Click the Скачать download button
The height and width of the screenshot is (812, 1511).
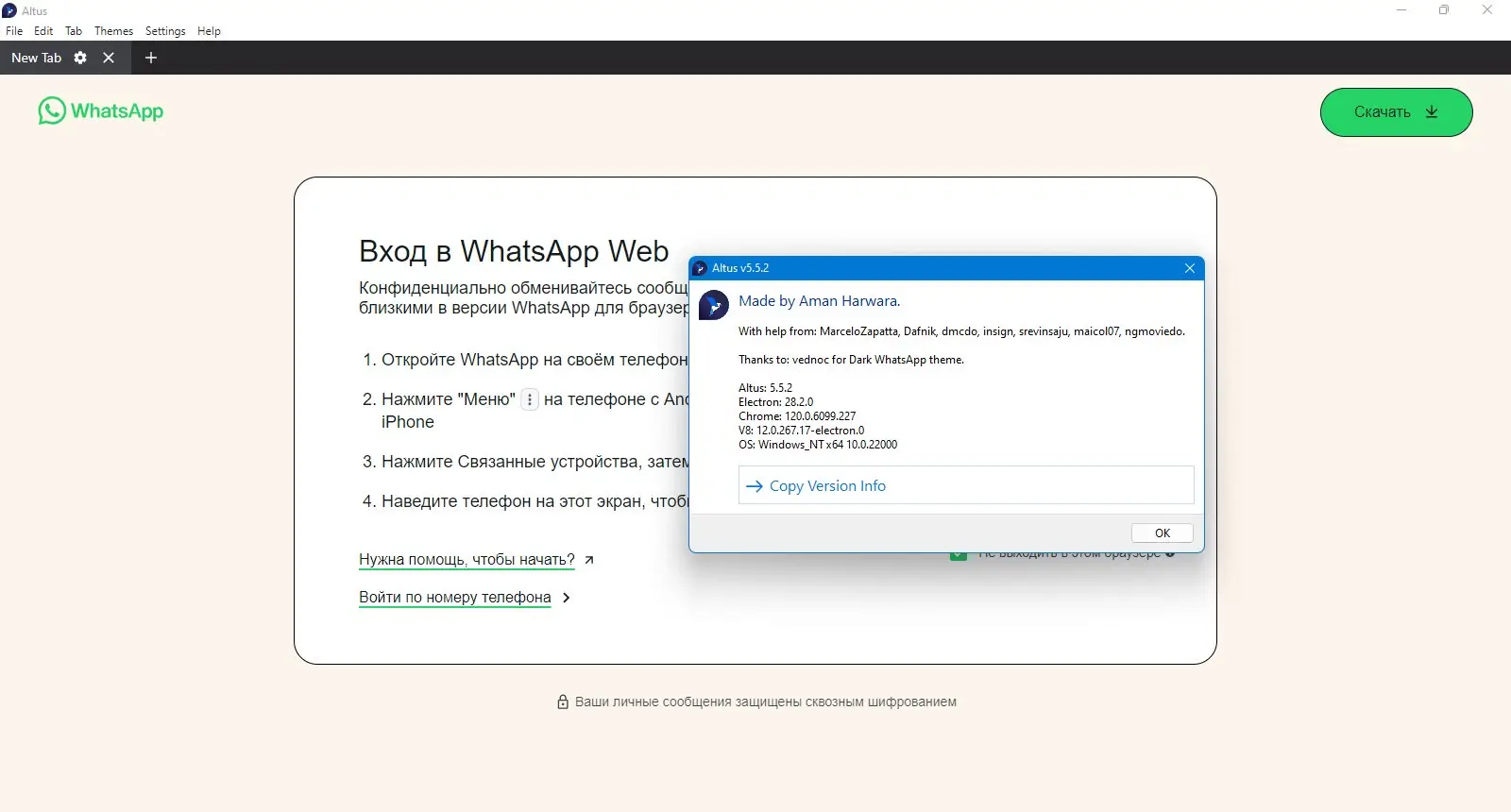point(1396,112)
